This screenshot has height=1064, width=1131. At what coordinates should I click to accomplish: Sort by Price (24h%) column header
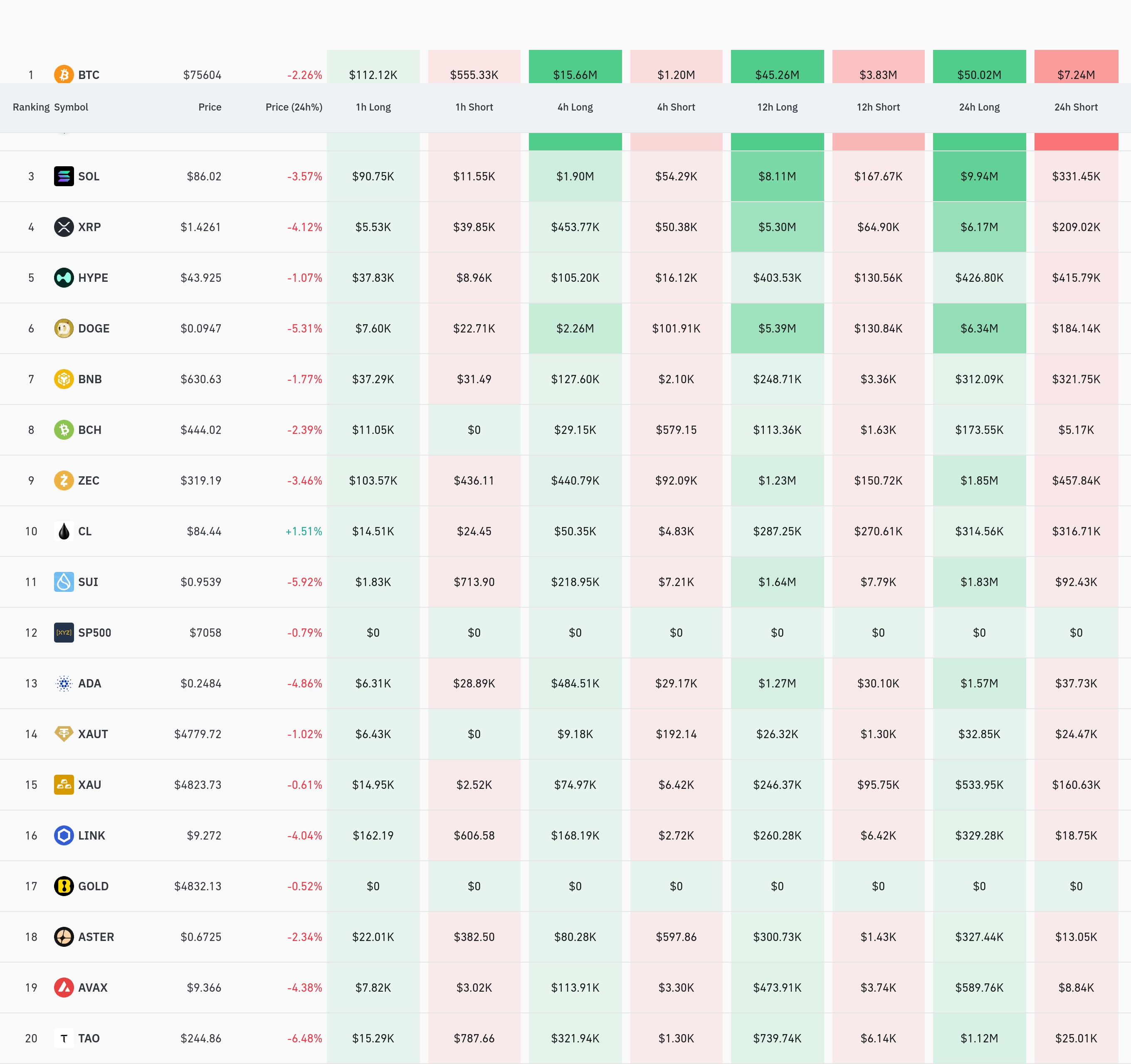click(x=294, y=107)
